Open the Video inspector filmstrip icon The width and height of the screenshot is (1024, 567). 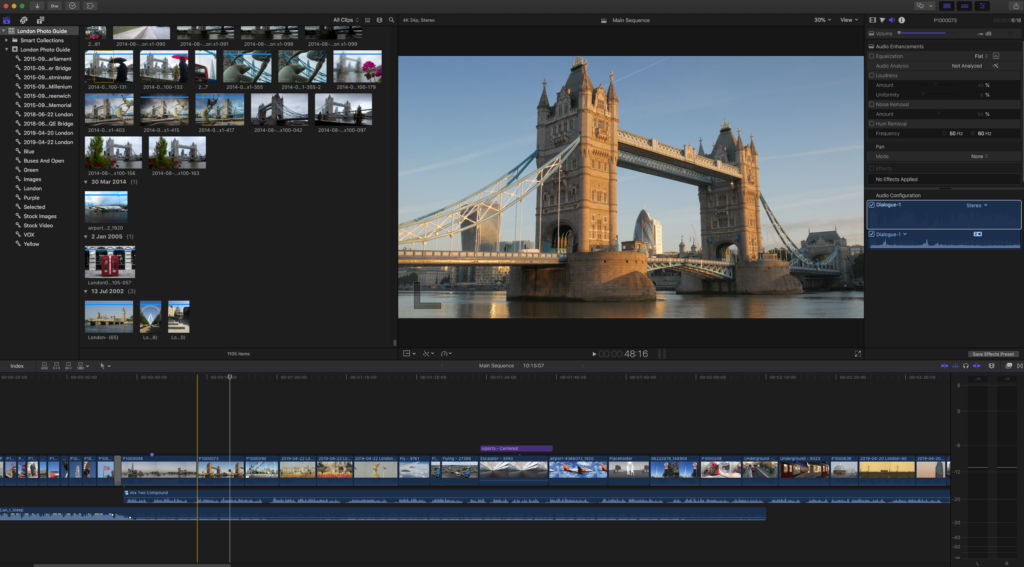(x=872, y=20)
